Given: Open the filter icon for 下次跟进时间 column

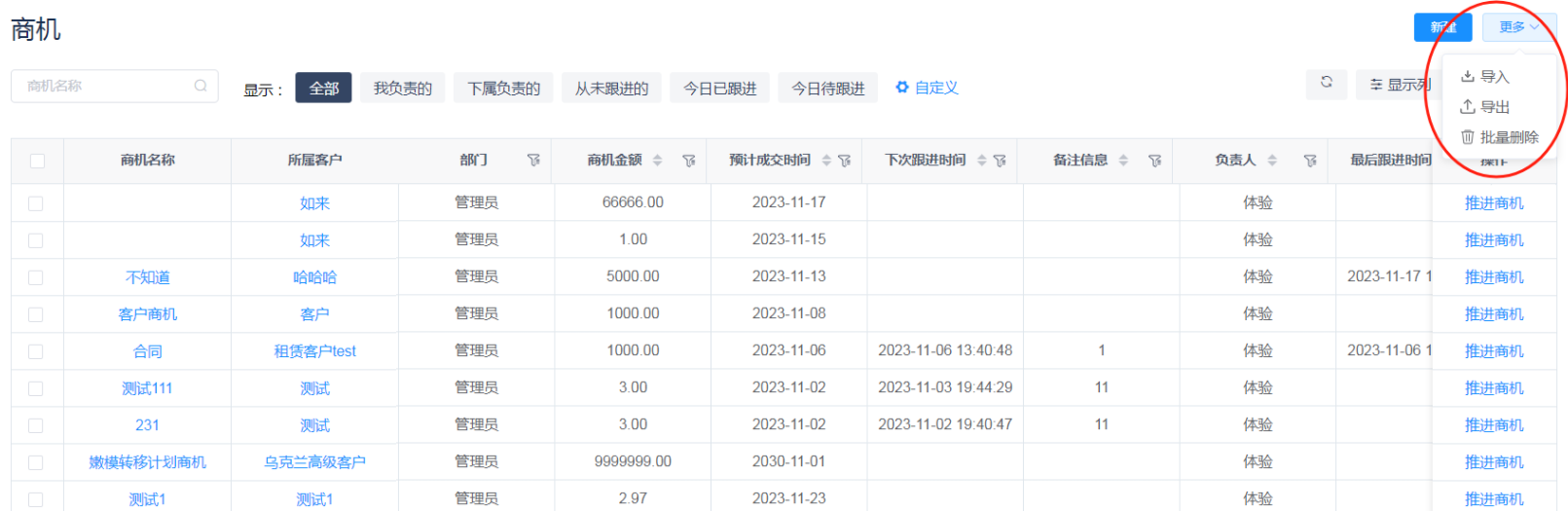Looking at the screenshot, I should coord(1000,161).
